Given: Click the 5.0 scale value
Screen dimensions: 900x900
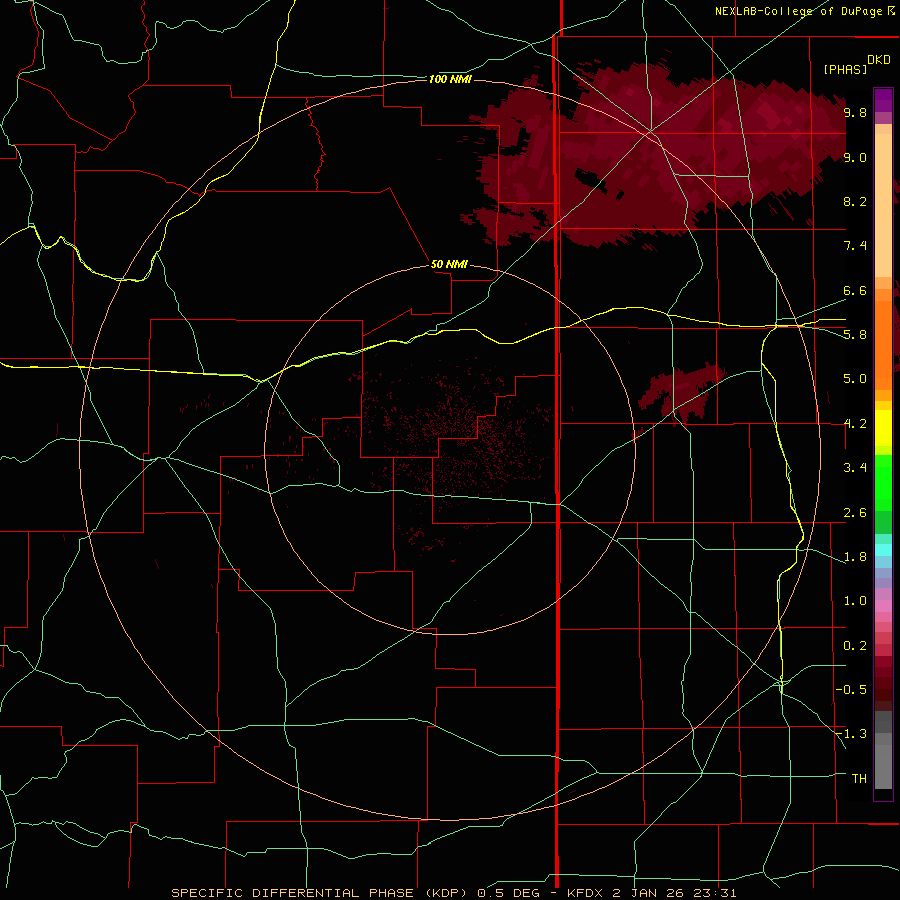Looking at the screenshot, I should point(855,379).
